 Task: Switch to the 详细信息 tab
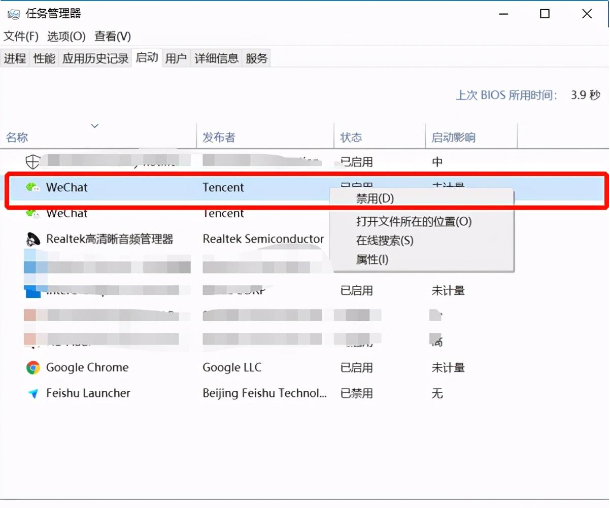pyautogui.click(x=216, y=58)
